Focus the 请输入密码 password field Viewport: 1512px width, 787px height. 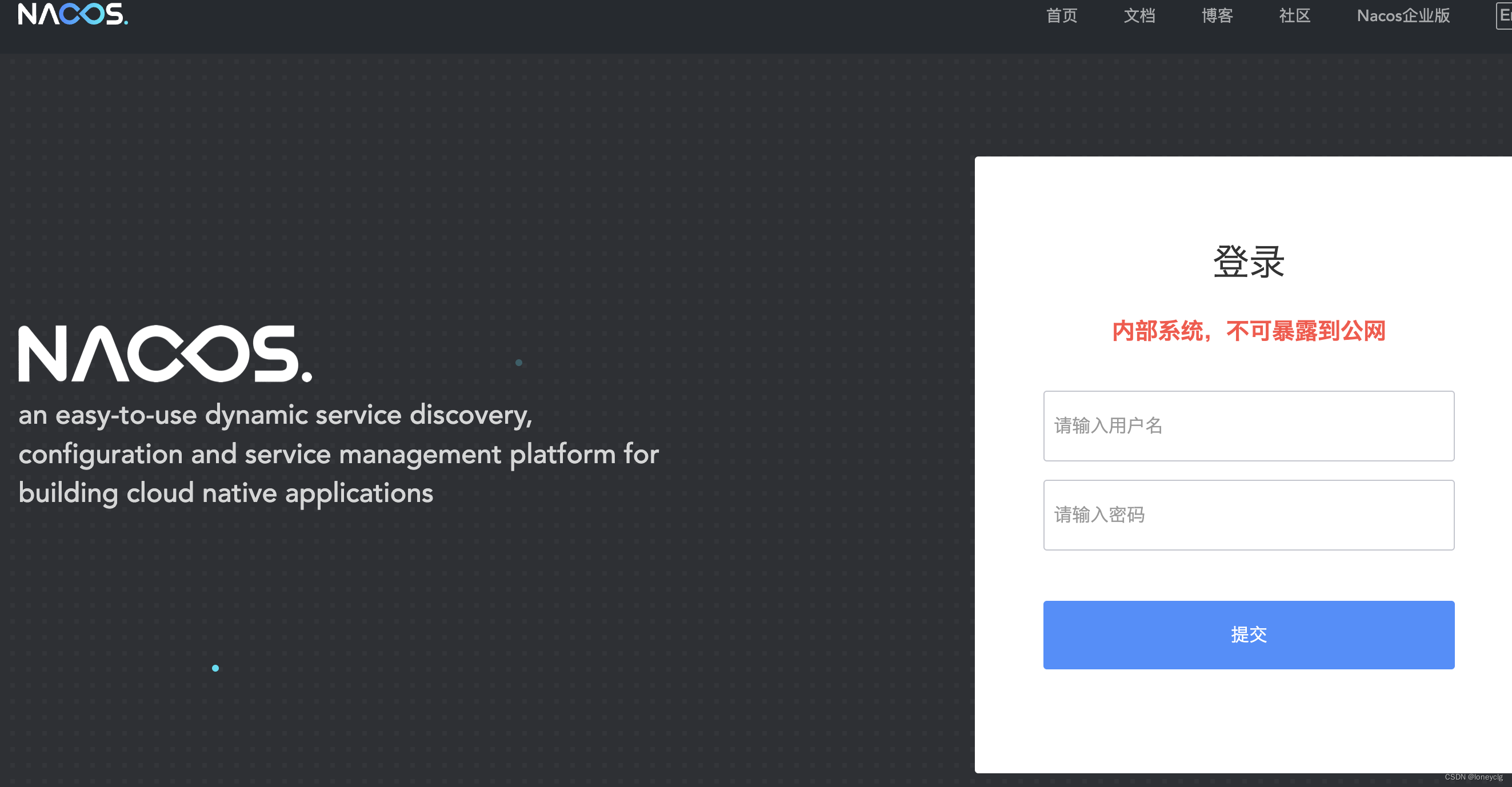click(x=1248, y=515)
